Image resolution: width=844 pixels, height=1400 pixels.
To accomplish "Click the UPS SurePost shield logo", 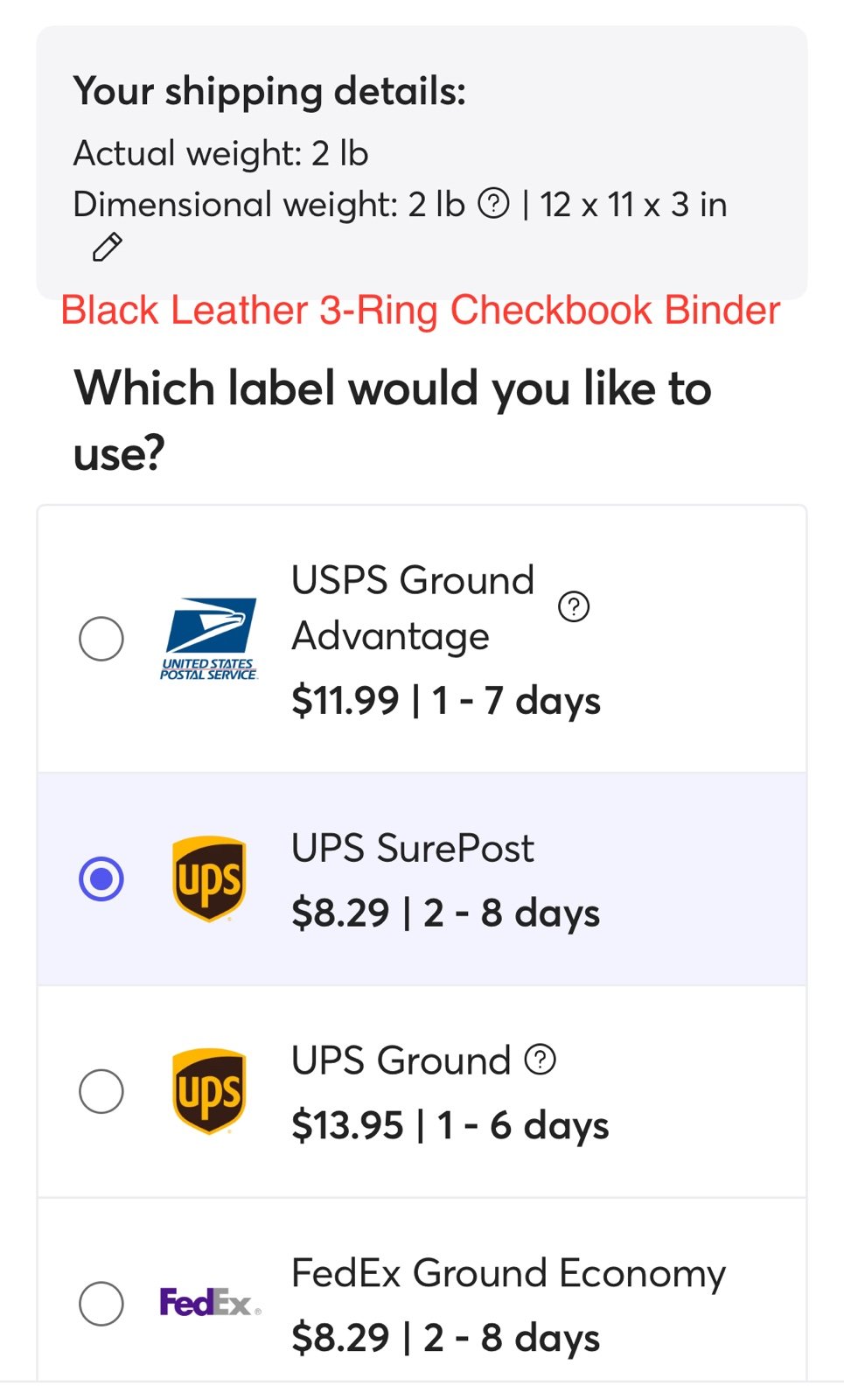I will [209, 878].
